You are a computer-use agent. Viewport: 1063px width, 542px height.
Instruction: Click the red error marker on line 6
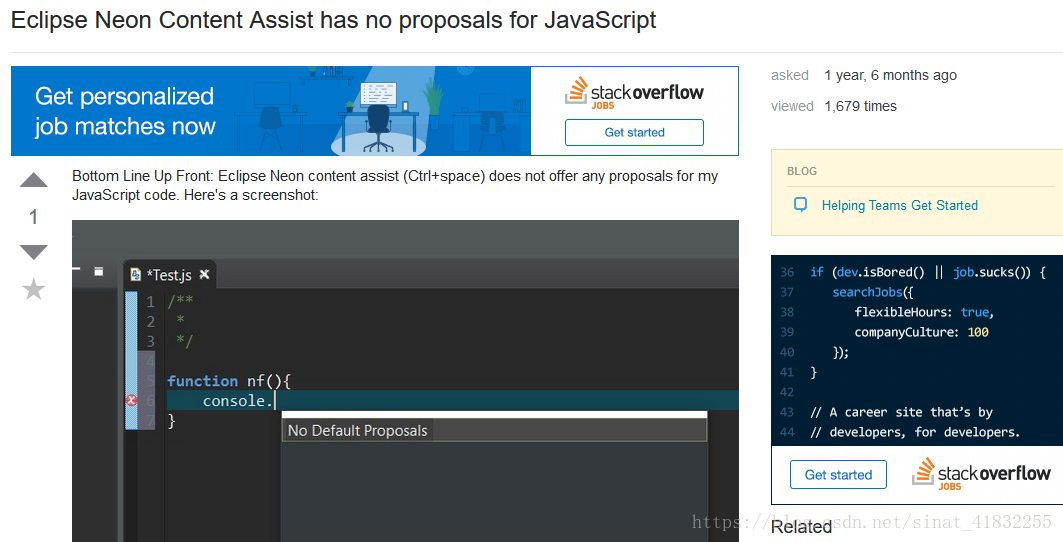click(x=132, y=401)
